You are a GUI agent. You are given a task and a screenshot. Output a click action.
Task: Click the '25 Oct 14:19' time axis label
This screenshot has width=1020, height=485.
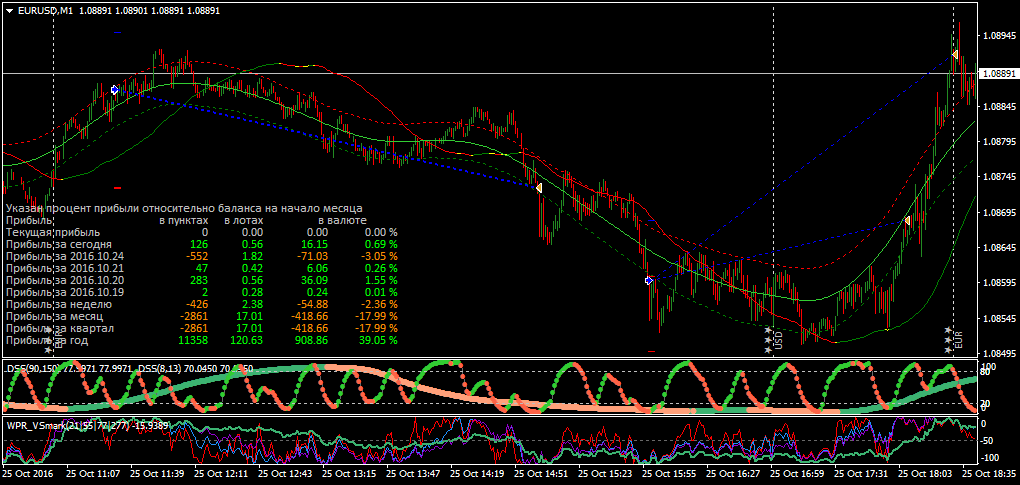coord(477,475)
